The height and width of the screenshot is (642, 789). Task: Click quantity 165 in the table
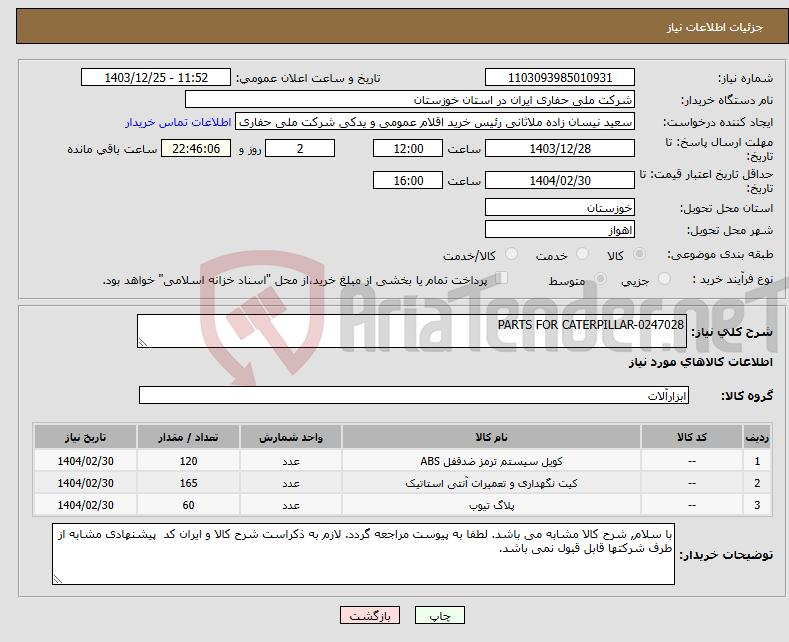[188, 484]
